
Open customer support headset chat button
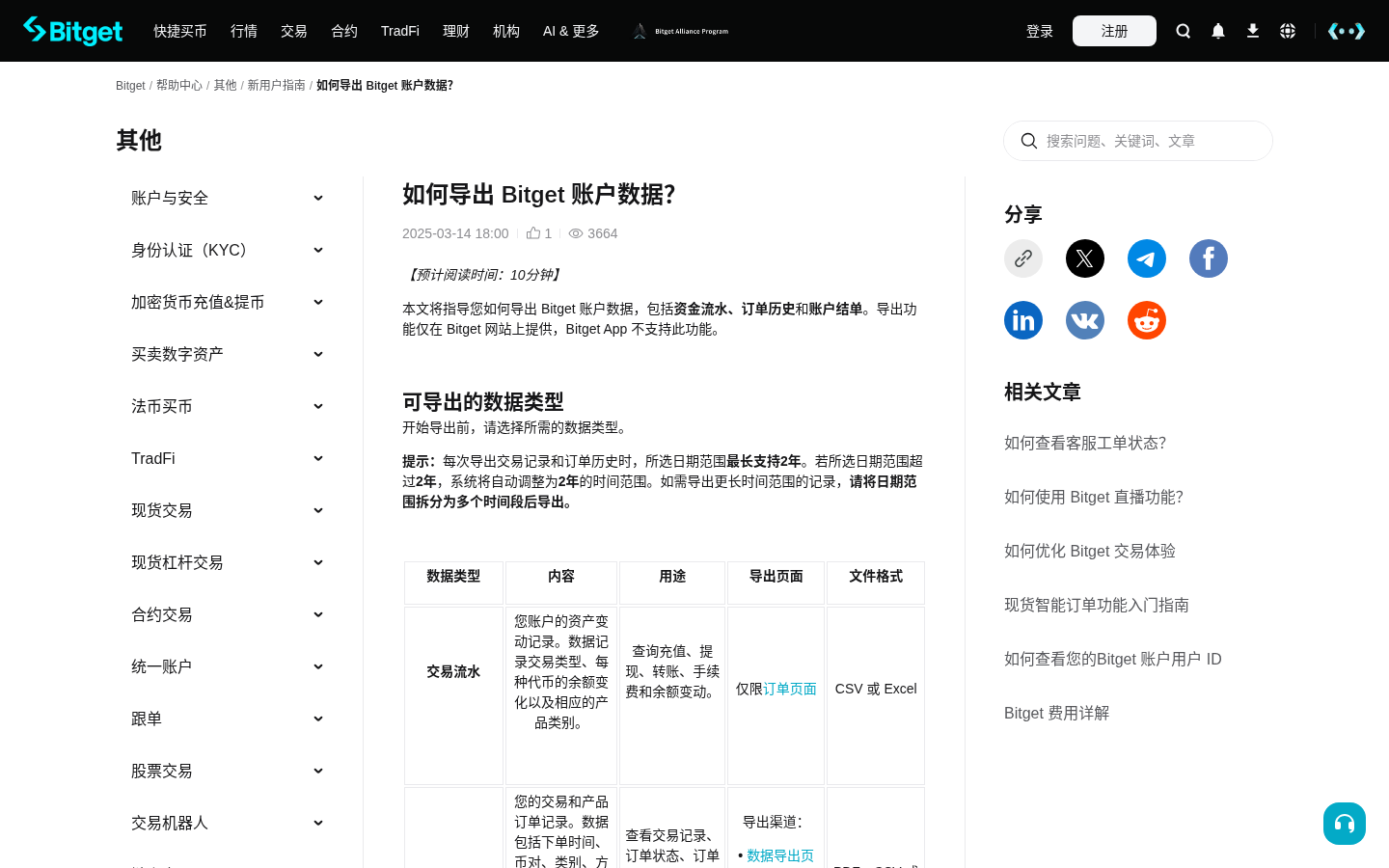(x=1345, y=824)
